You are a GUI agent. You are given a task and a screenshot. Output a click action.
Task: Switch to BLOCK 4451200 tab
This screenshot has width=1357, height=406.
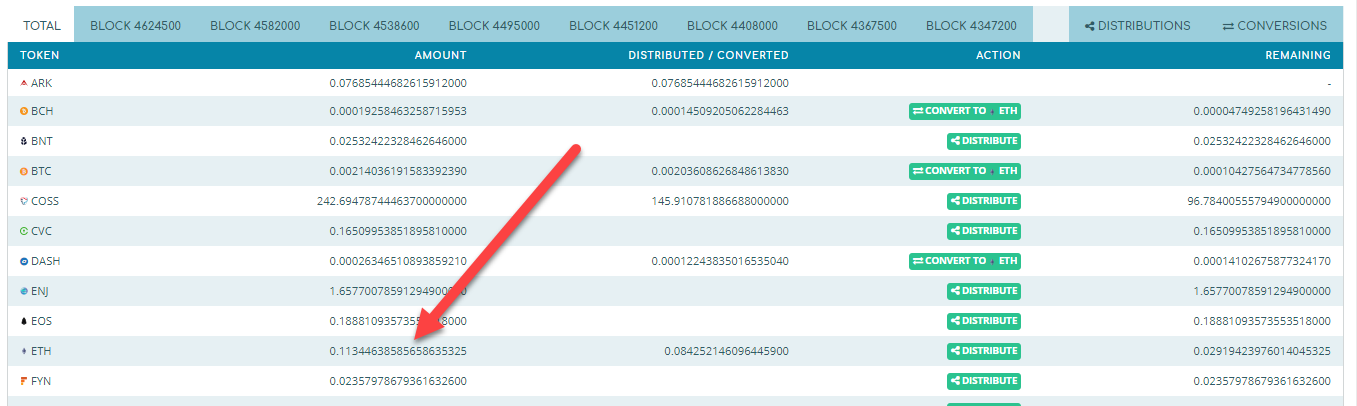point(613,25)
